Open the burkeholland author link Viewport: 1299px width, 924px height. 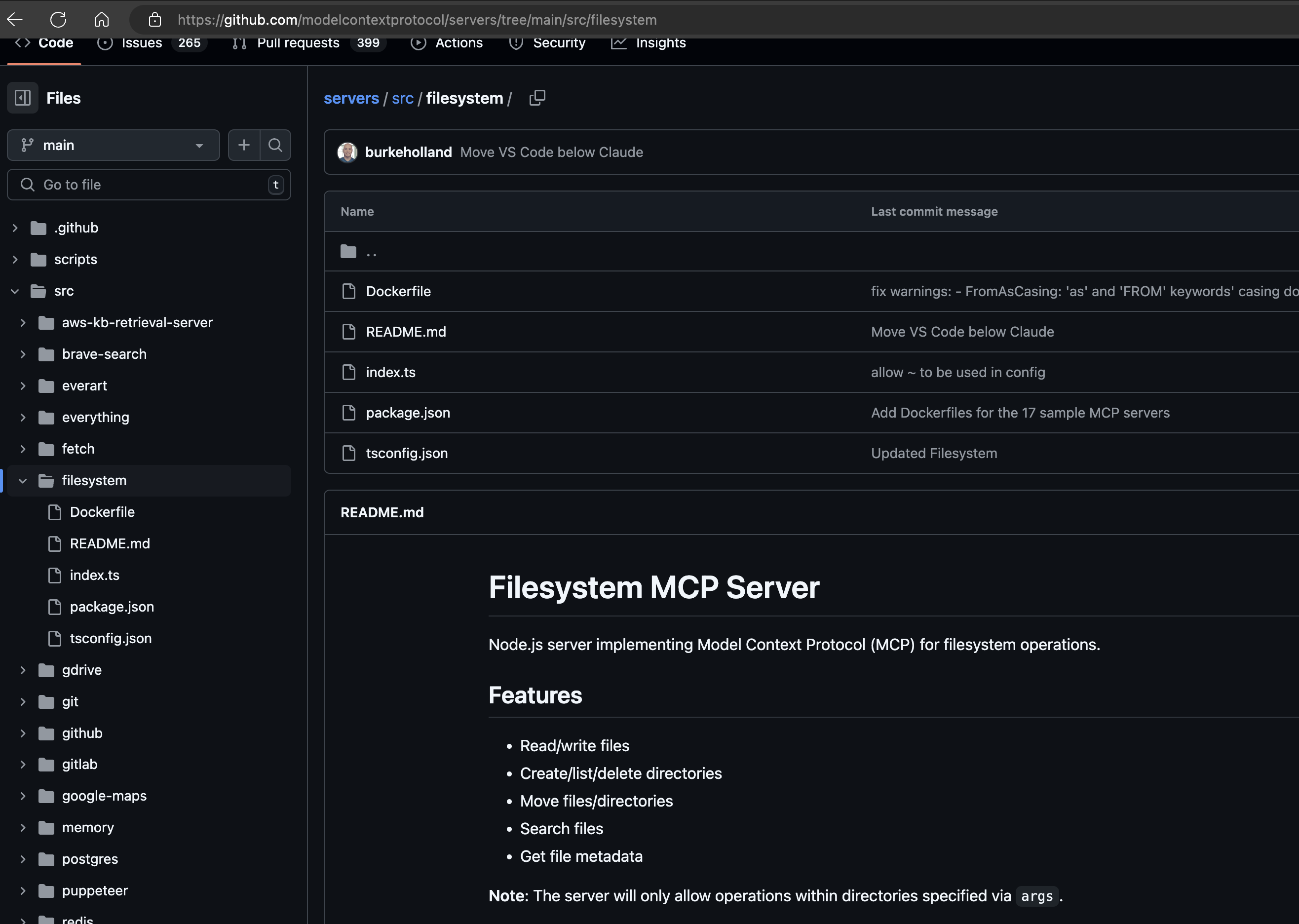408,152
